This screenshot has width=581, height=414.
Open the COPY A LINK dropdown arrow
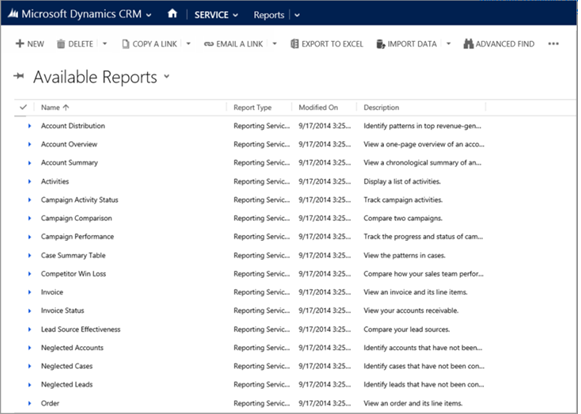pos(188,44)
